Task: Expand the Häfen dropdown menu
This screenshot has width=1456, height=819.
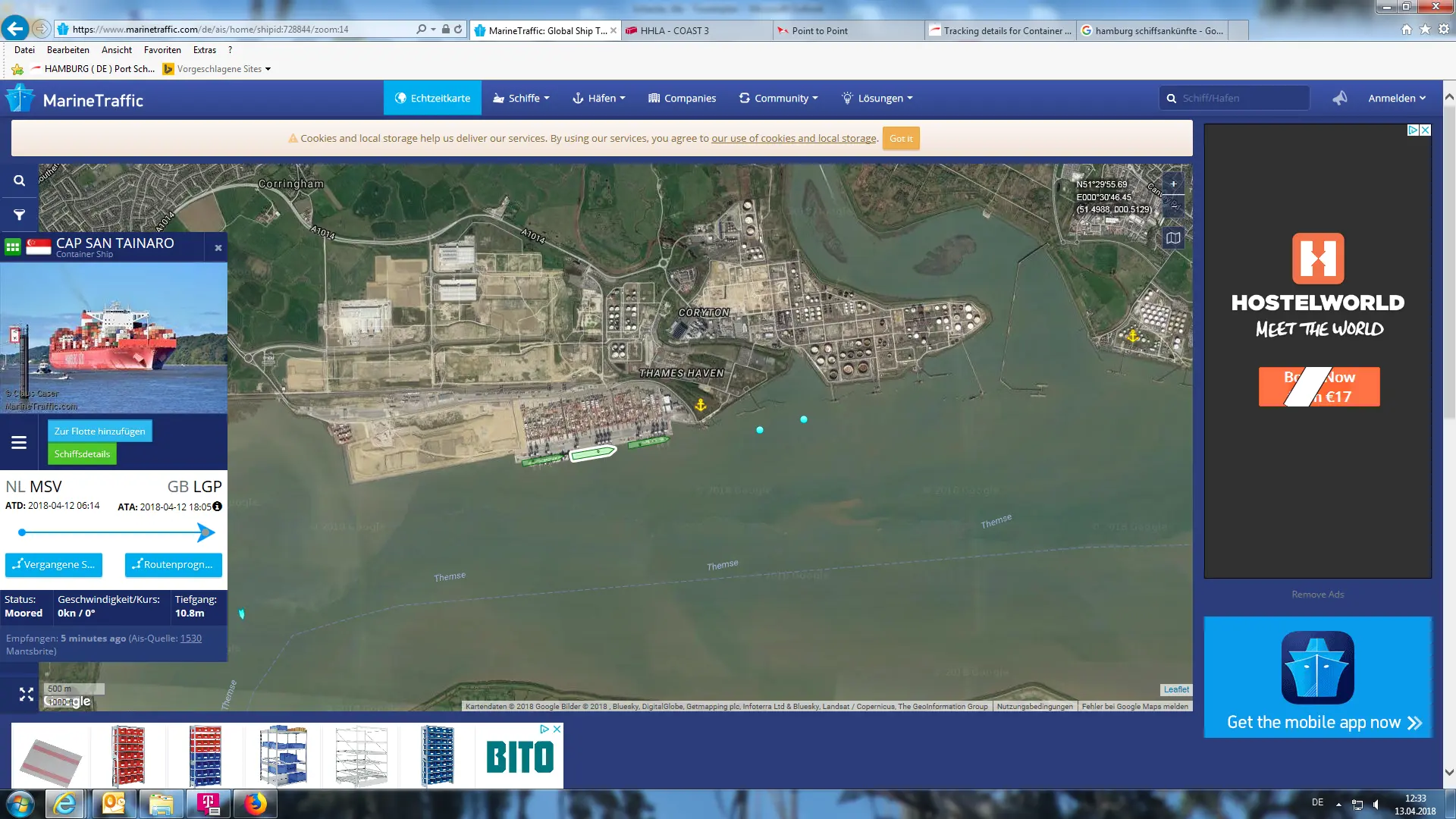Action: (599, 98)
